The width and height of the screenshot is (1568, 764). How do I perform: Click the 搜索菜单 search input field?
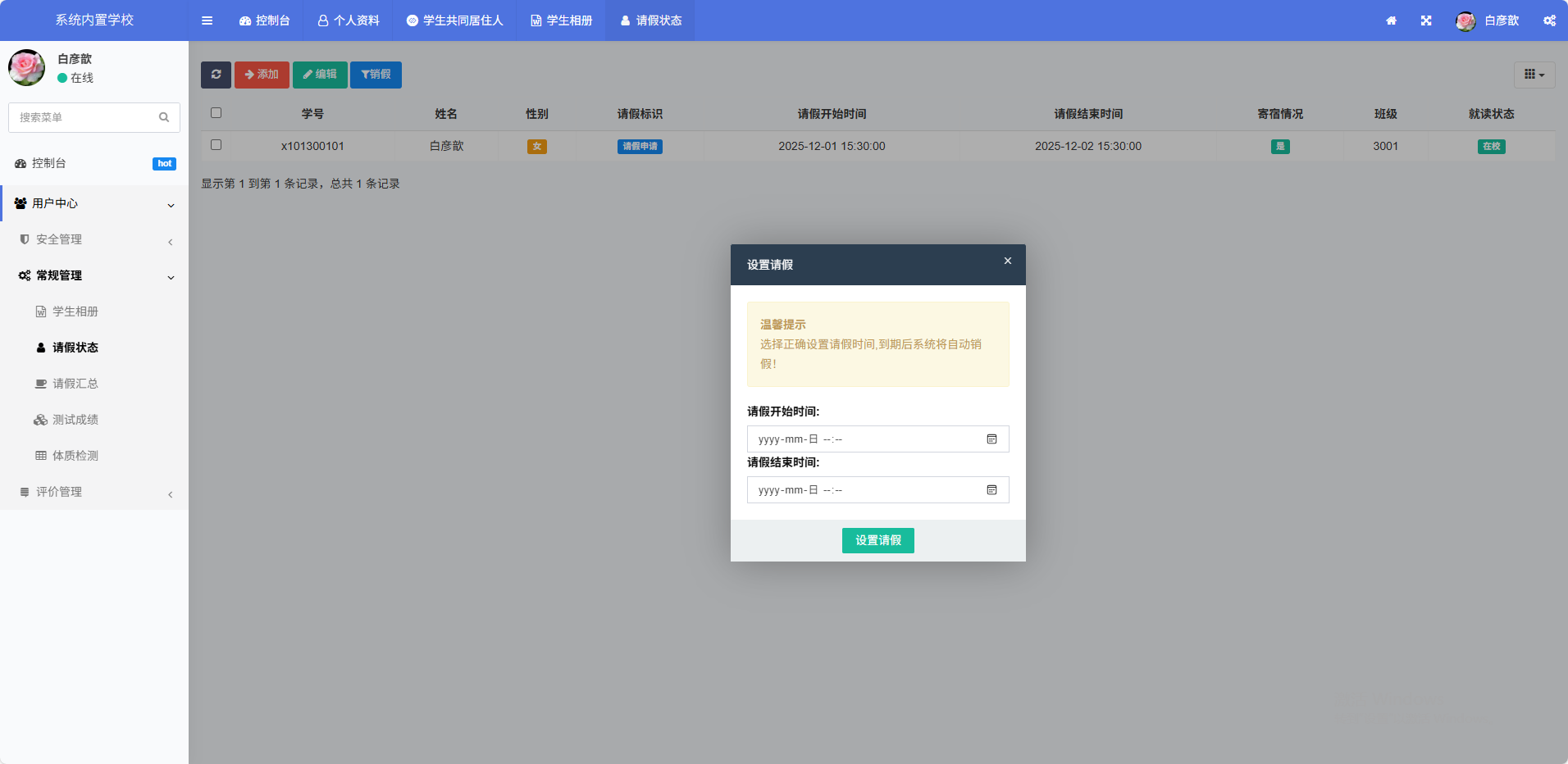[82, 117]
